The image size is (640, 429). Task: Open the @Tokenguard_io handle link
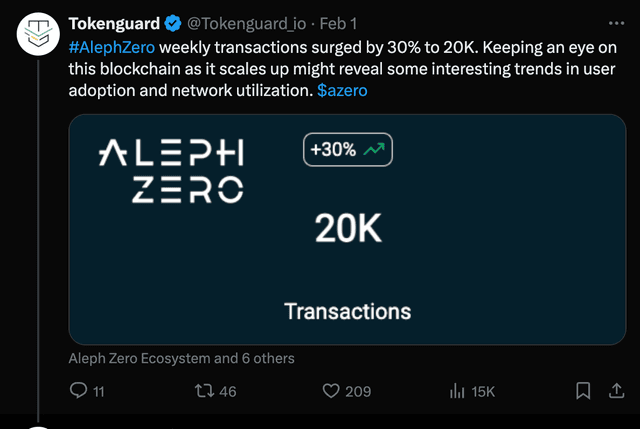247,24
